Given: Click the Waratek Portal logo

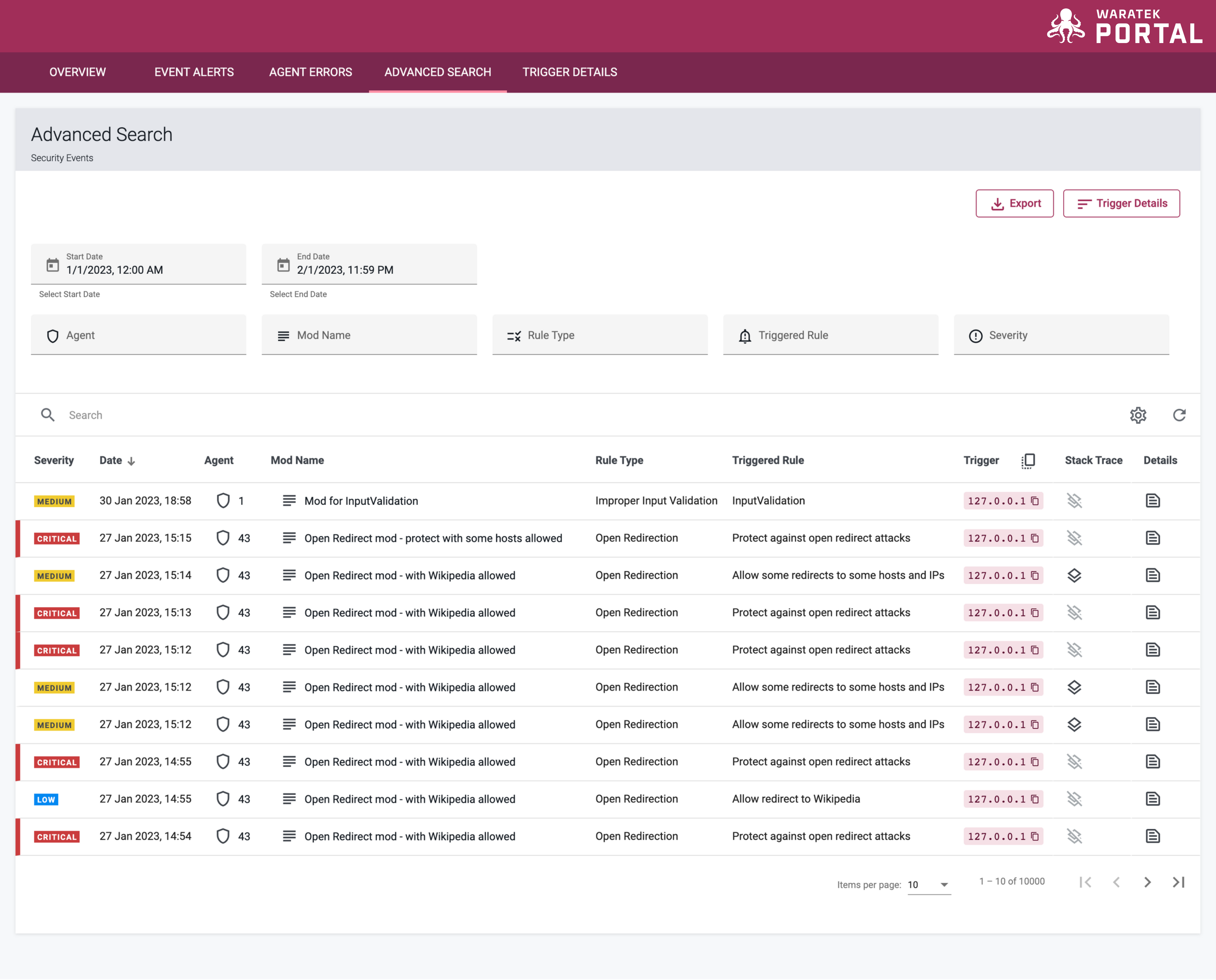Looking at the screenshot, I should [x=1124, y=26].
